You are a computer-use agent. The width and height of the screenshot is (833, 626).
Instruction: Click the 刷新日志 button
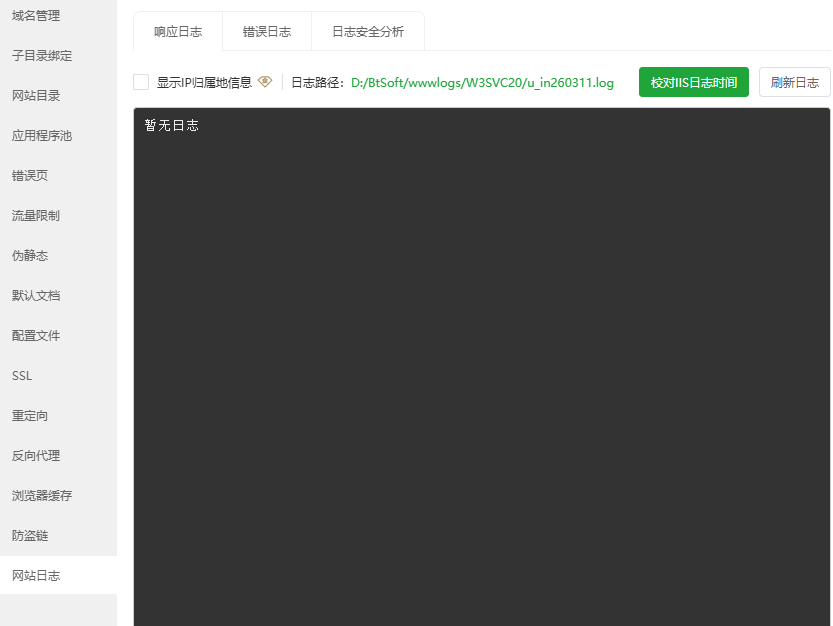click(x=794, y=82)
